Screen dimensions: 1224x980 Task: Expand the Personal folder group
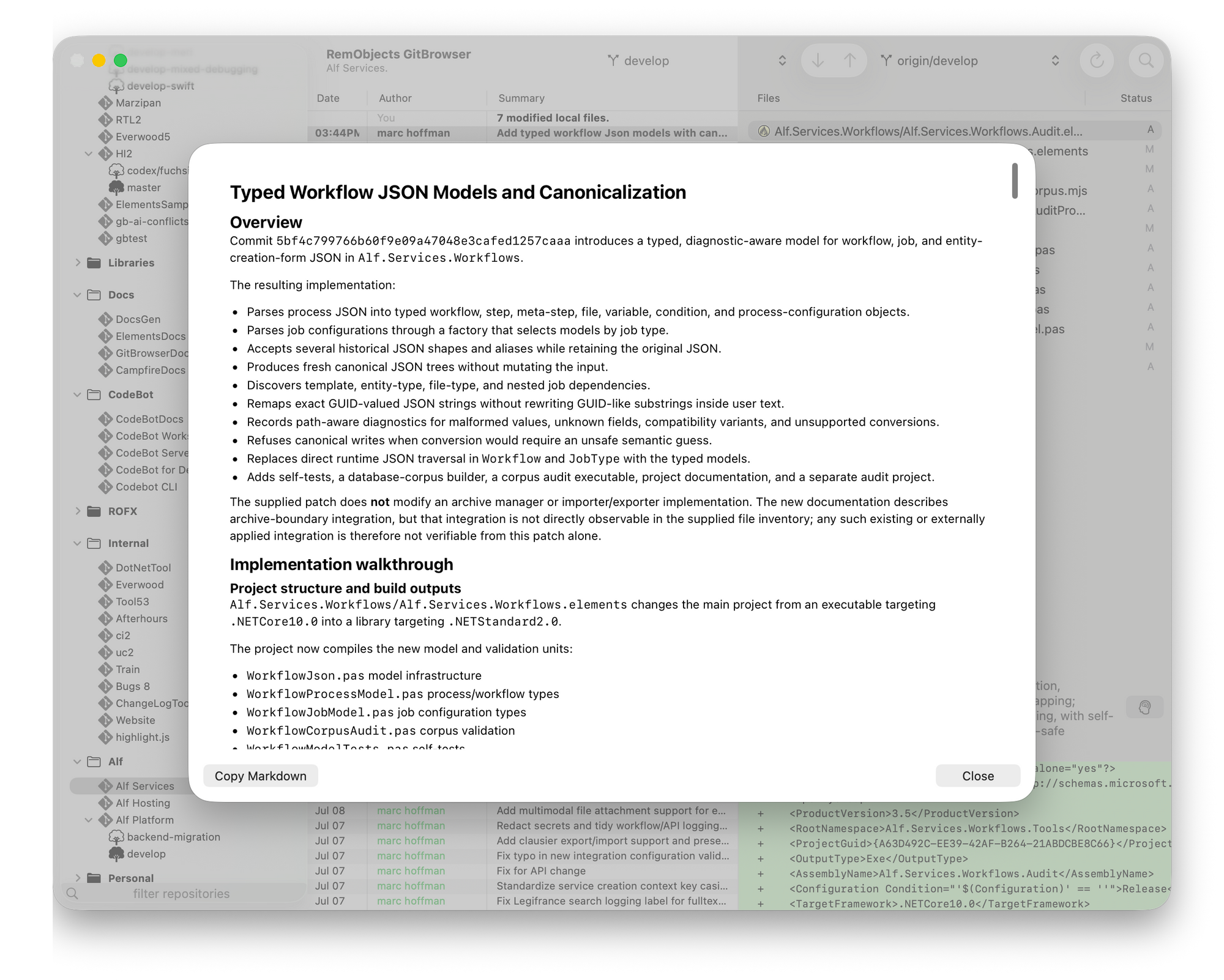(78, 878)
